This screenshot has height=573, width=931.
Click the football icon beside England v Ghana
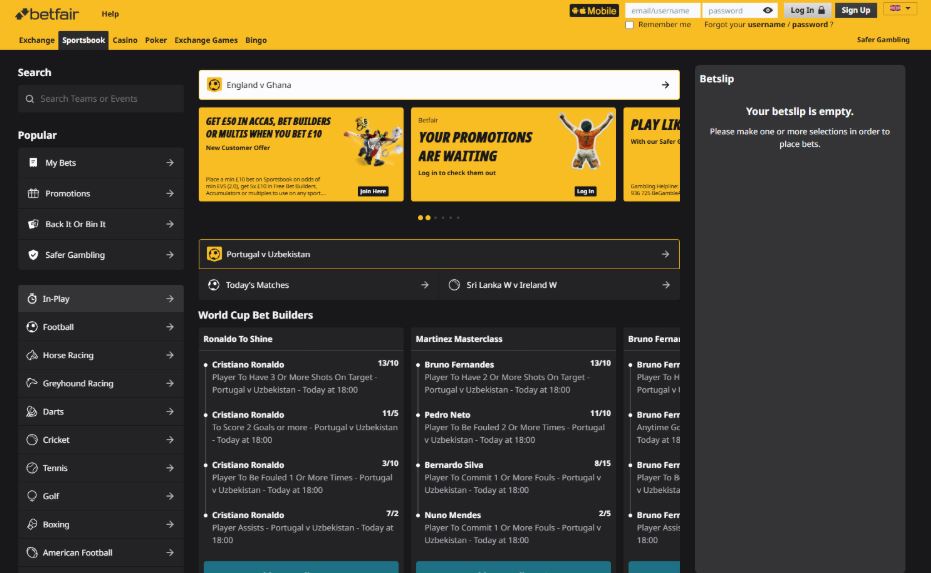click(214, 85)
